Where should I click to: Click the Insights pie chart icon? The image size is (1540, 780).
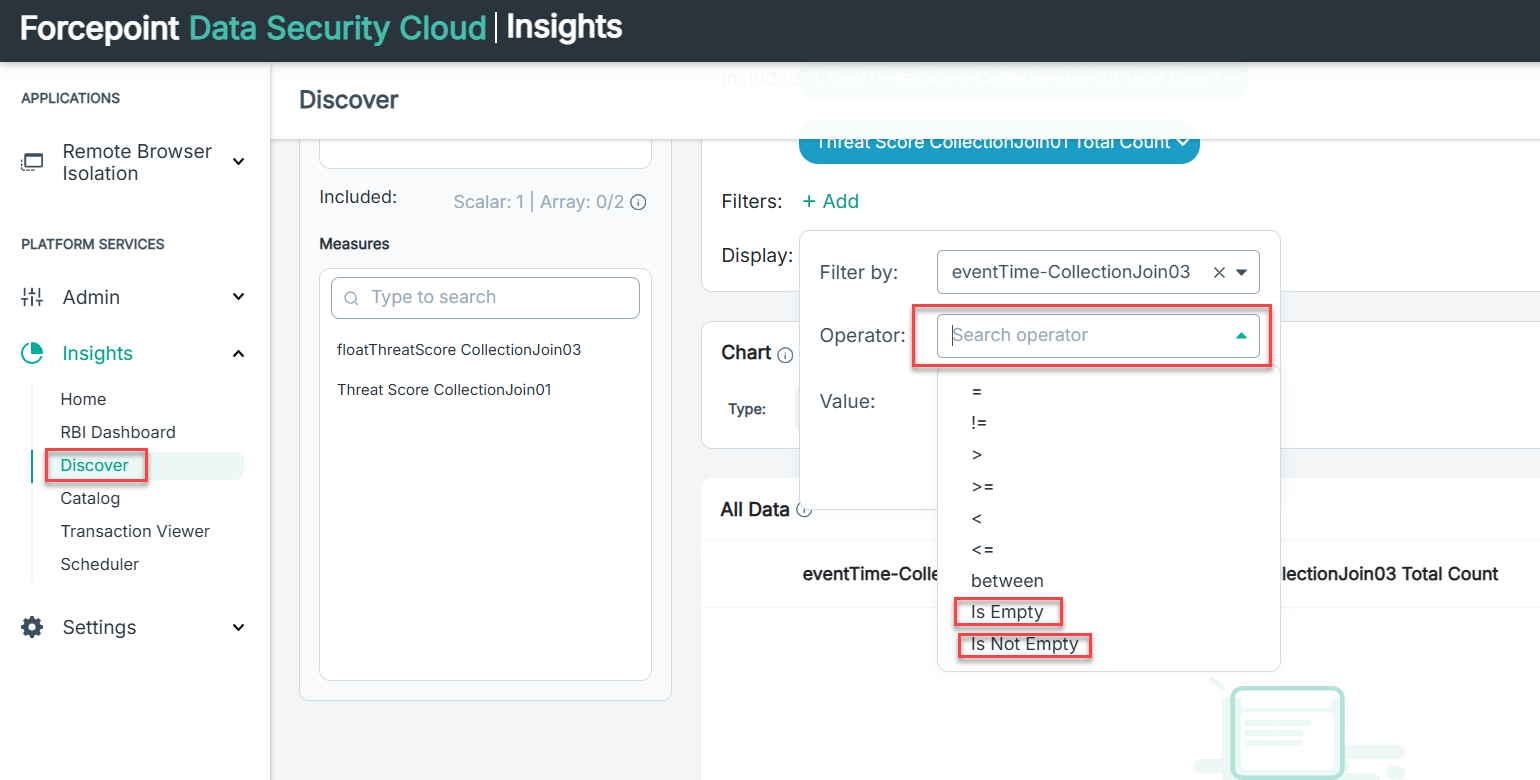tap(33, 353)
